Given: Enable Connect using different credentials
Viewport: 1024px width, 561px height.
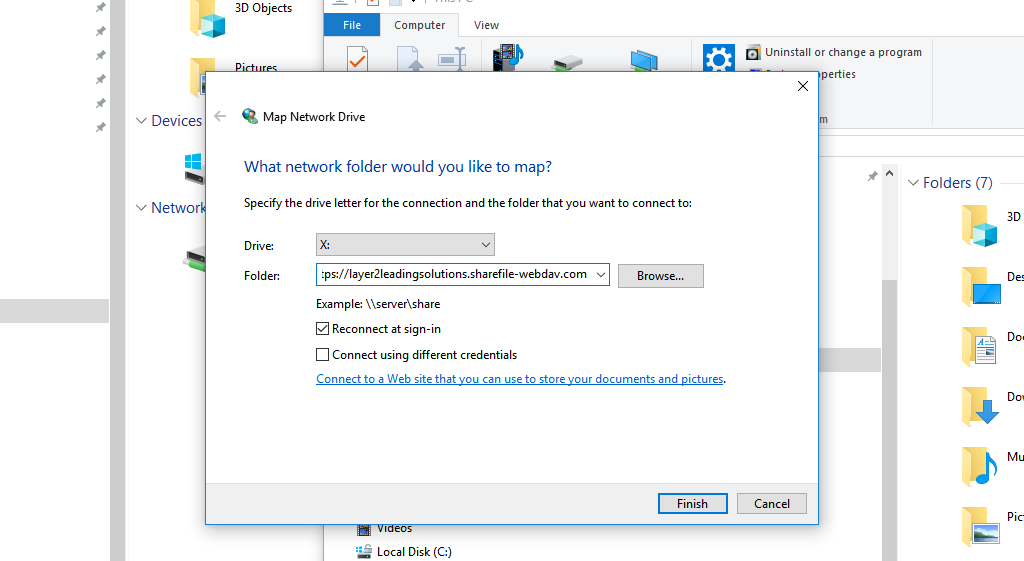Looking at the screenshot, I should (323, 355).
